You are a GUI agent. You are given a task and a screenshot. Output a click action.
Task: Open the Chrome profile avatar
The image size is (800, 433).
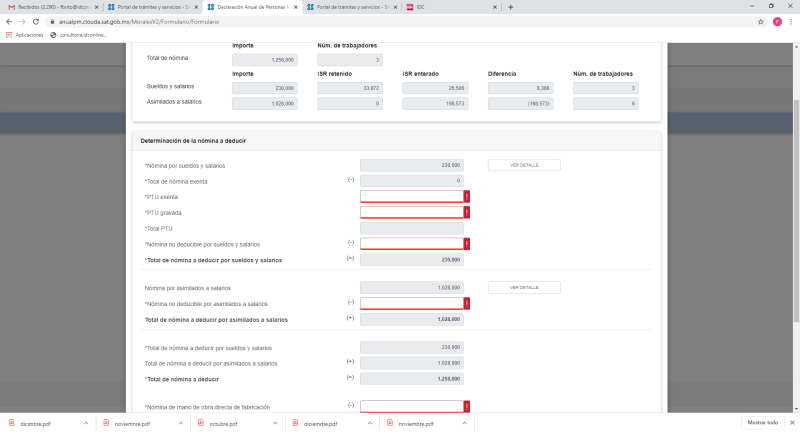tap(777, 21)
